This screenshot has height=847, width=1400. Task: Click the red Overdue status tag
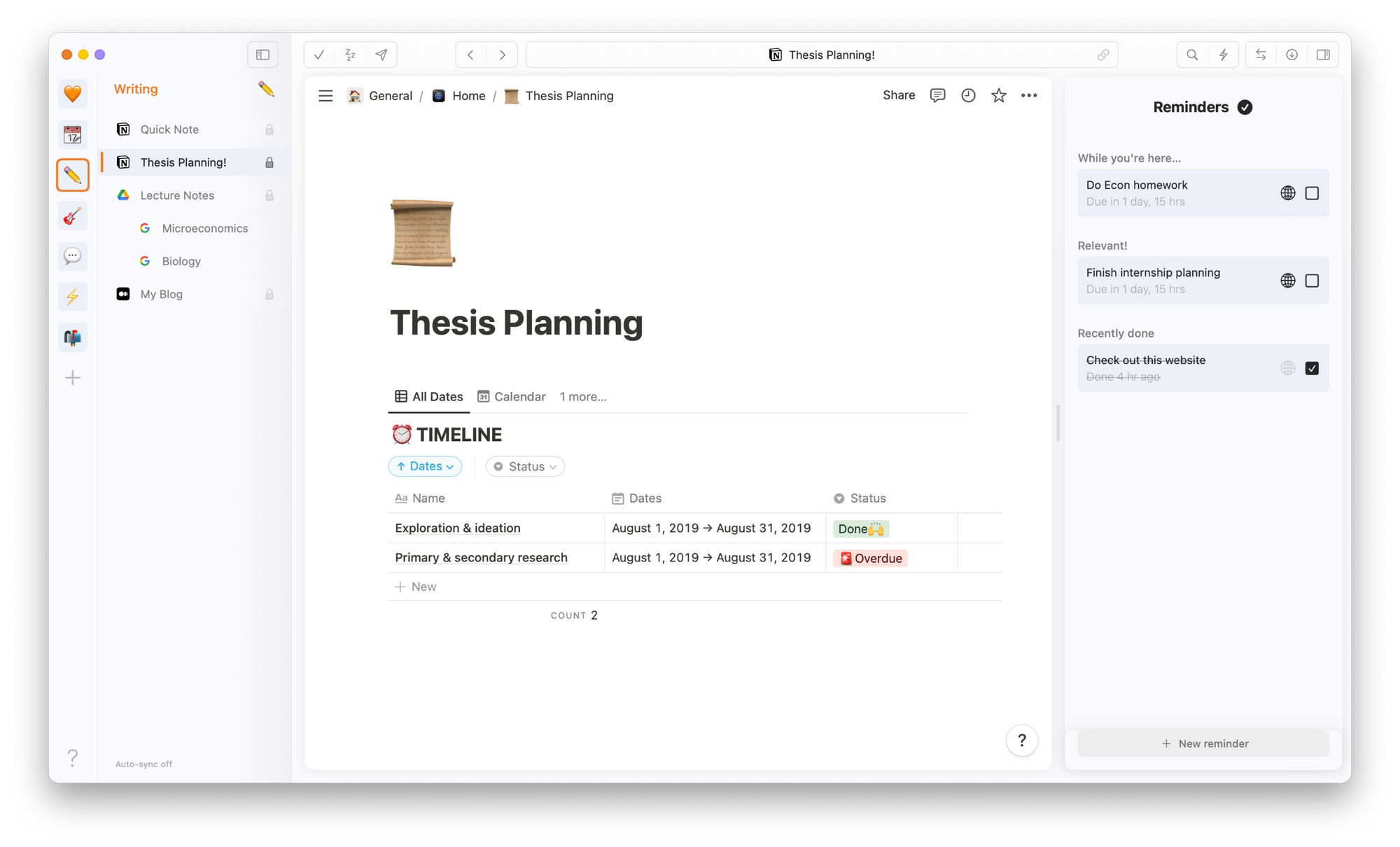click(x=870, y=559)
